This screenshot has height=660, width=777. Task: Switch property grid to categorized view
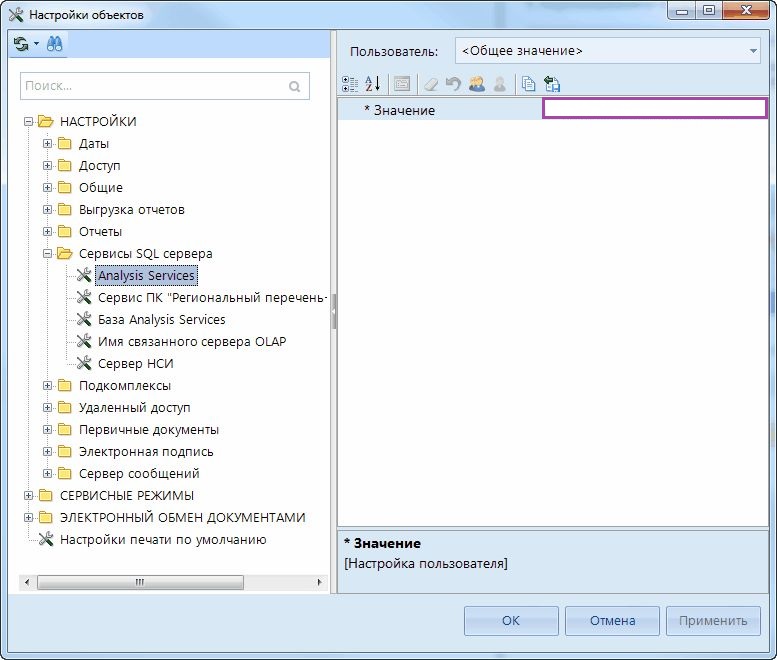(349, 85)
